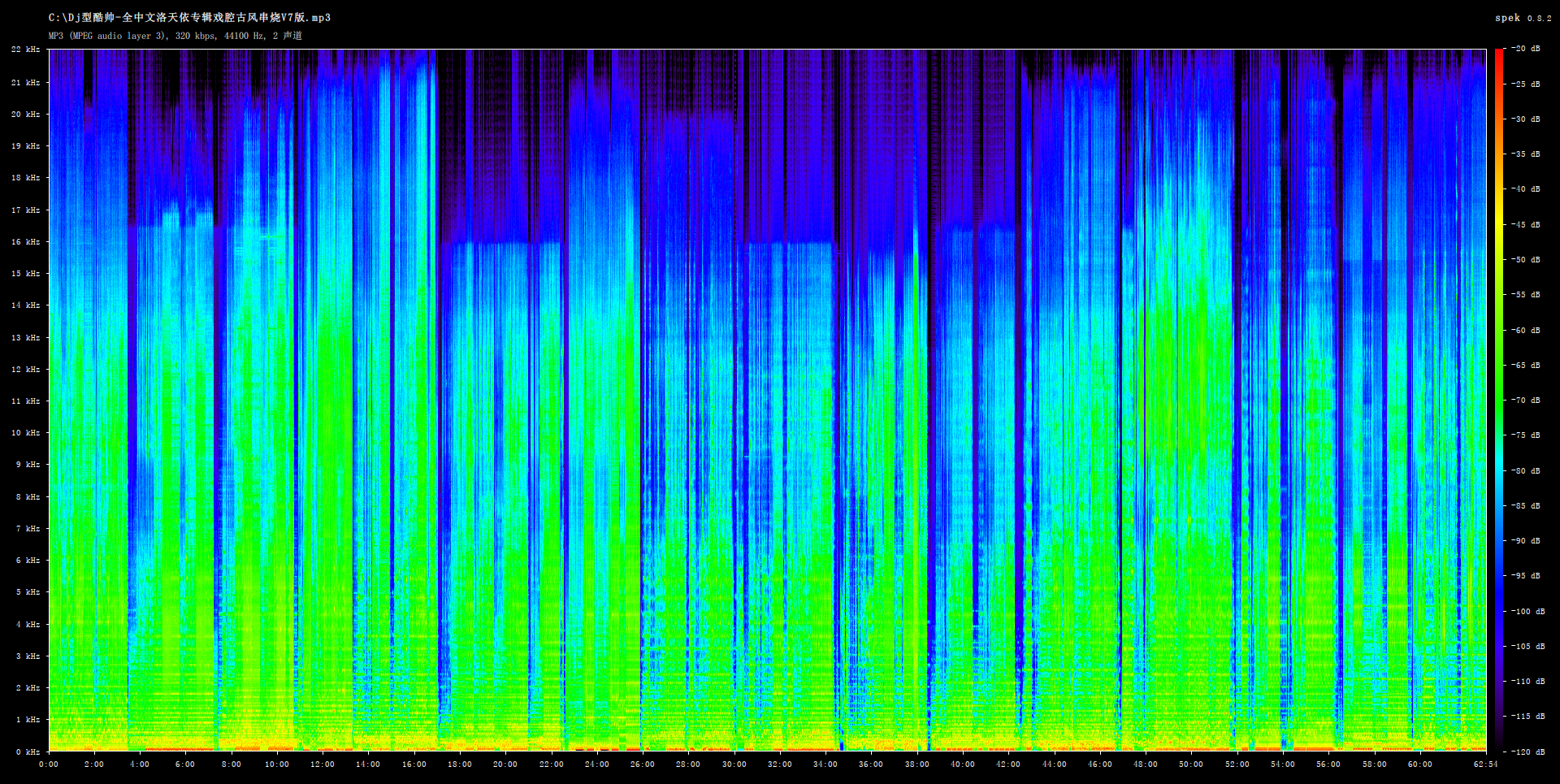Select the 0 kHz frequency axis label
Screen dimensions: 1560x784
pos(28,752)
